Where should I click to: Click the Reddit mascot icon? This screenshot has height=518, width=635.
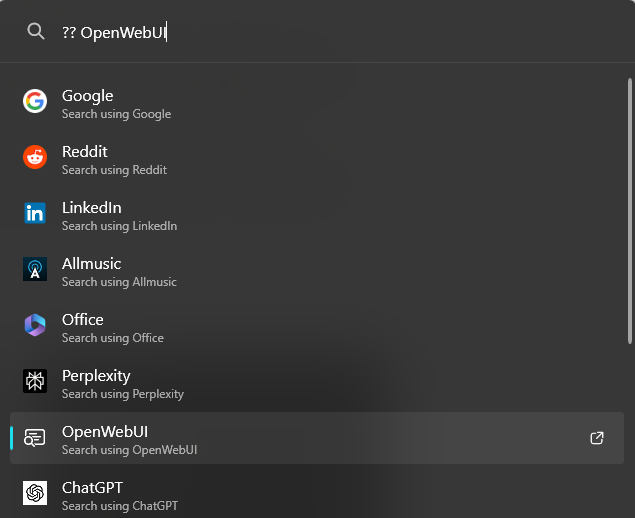[35, 157]
